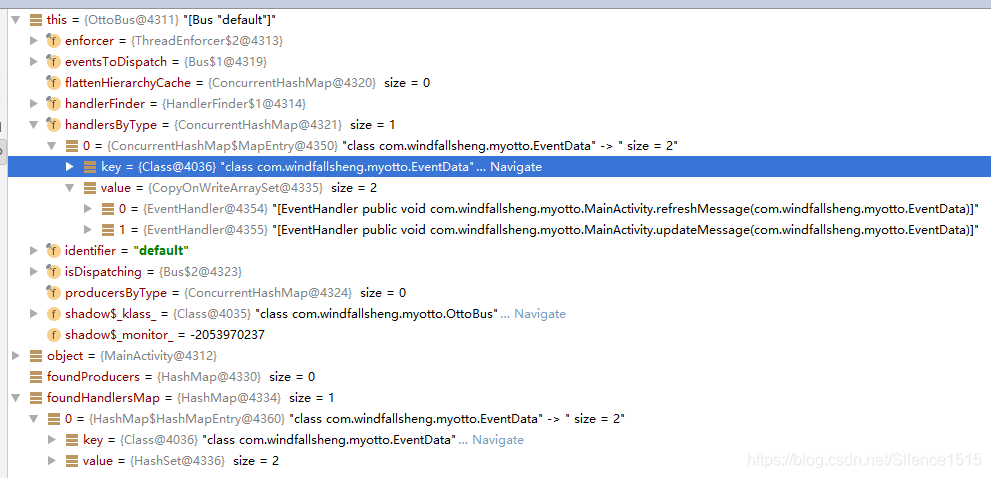Click the identifier field icon
The height and width of the screenshot is (478, 991).
(x=54, y=251)
